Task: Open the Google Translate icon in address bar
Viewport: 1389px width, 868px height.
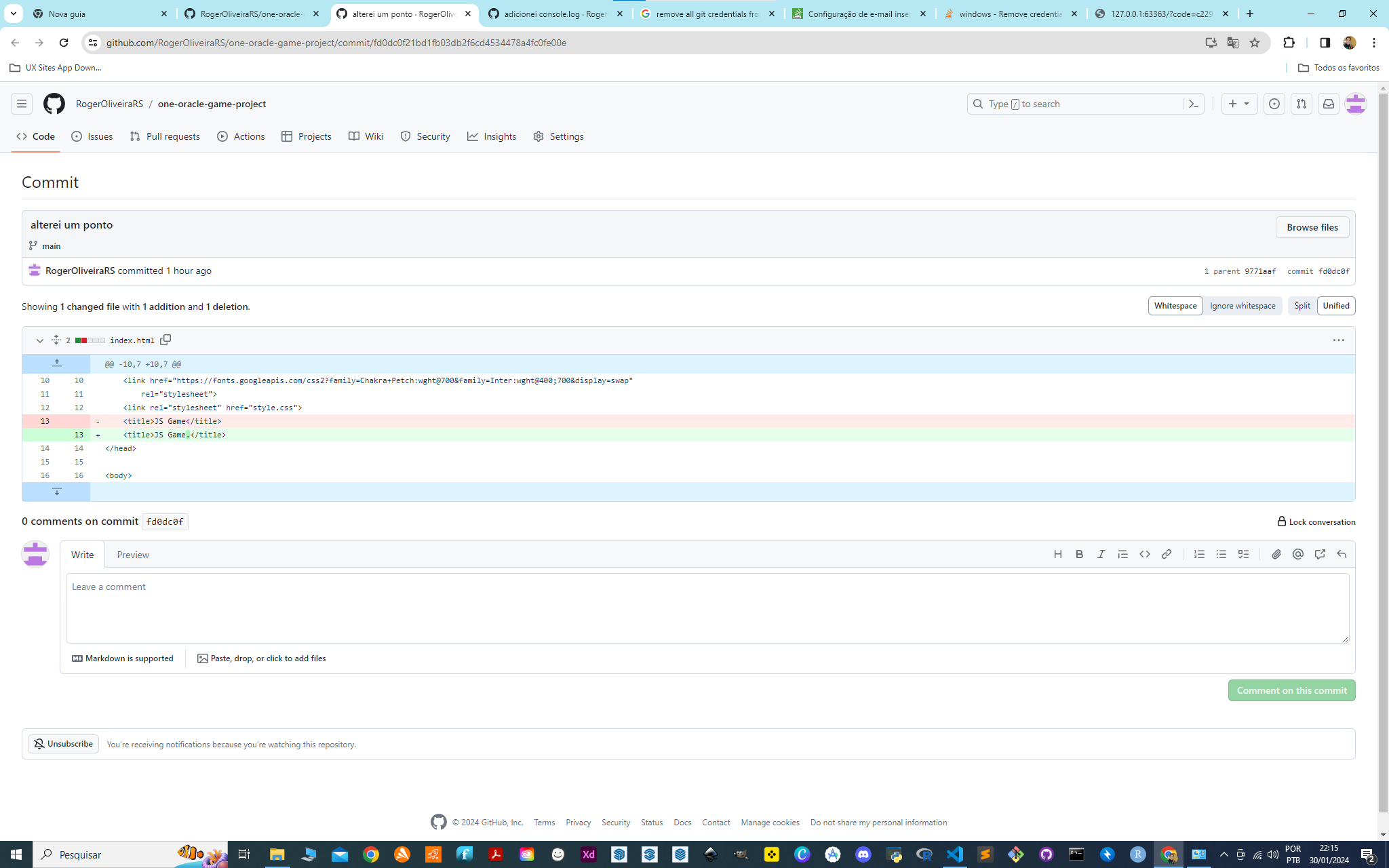Action: [1233, 43]
